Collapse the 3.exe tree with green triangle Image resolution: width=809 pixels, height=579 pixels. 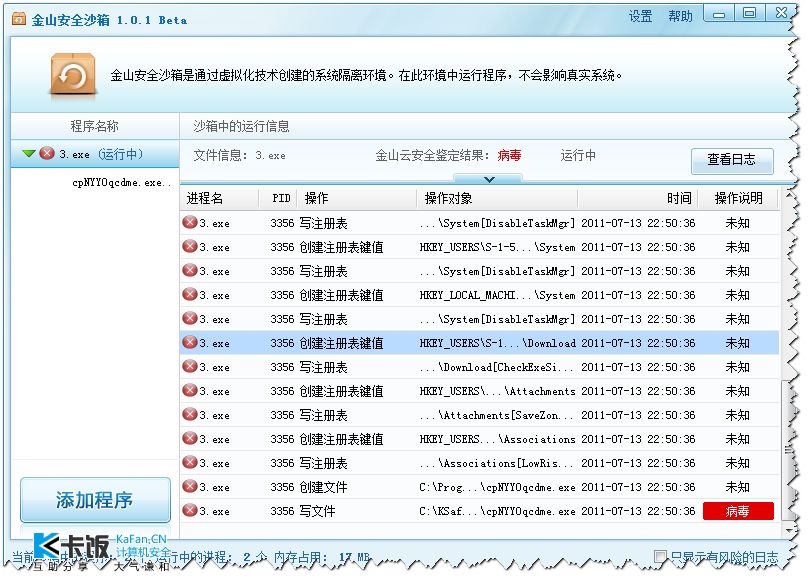click(x=28, y=154)
